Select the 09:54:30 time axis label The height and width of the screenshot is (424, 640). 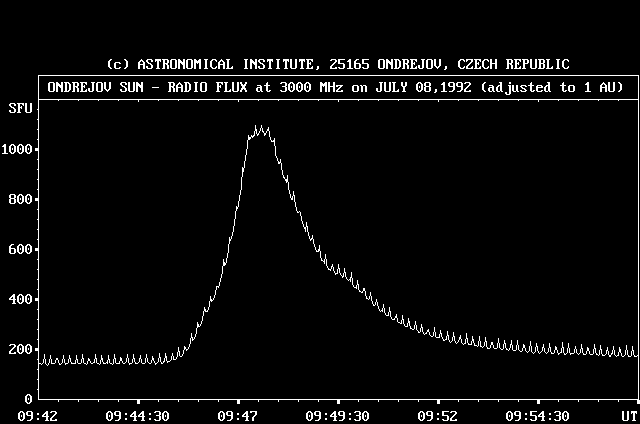tap(538, 415)
